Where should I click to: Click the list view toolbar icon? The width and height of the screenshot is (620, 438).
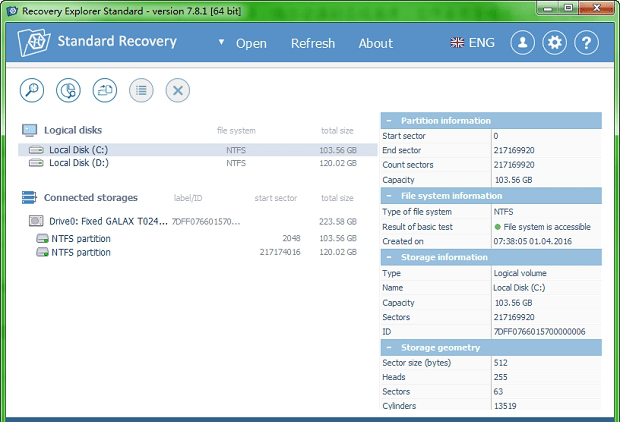coord(141,91)
